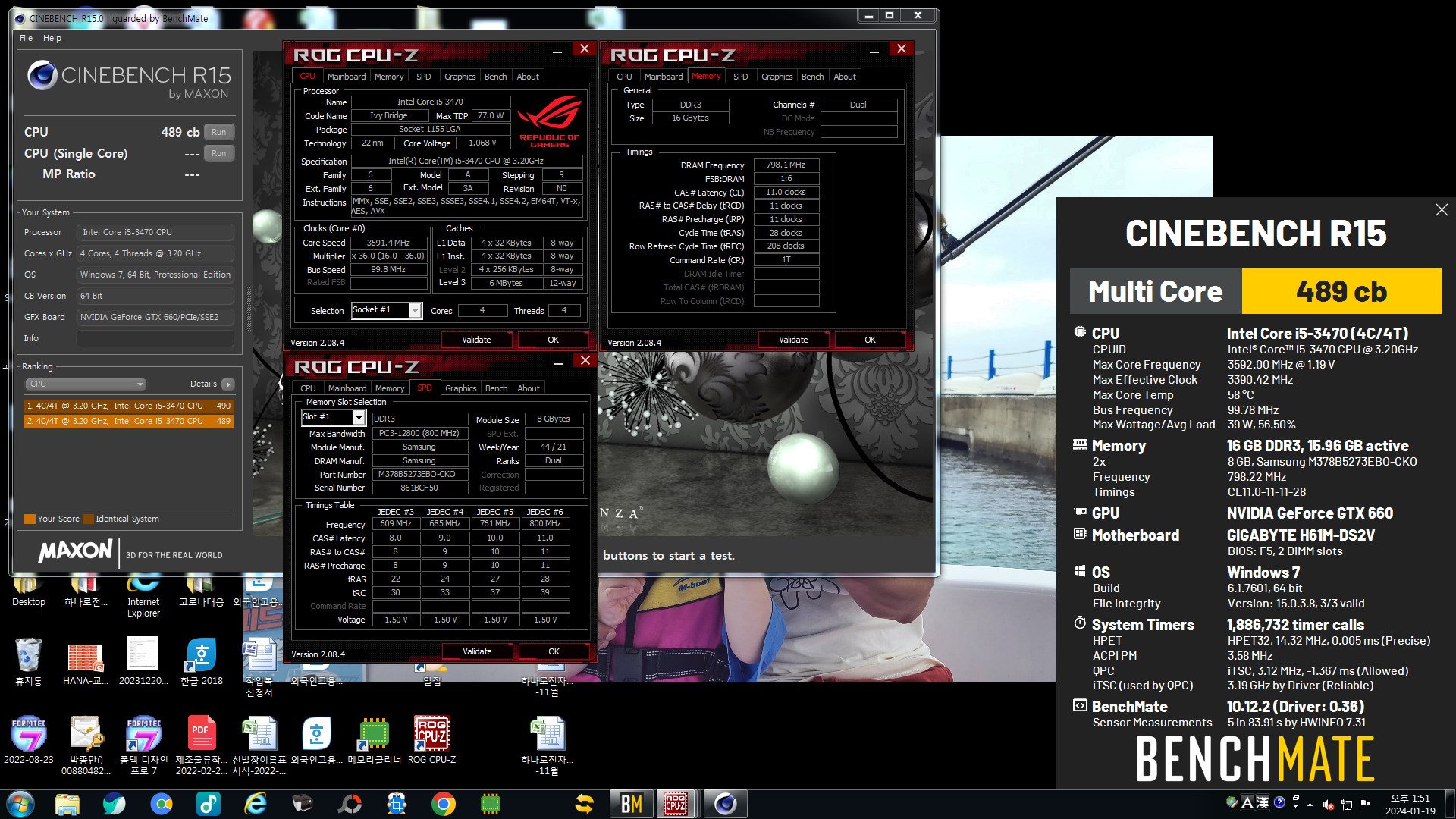Click the Windows Start orb
This screenshot has width=1456, height=819.
click(x=20, y=804)
